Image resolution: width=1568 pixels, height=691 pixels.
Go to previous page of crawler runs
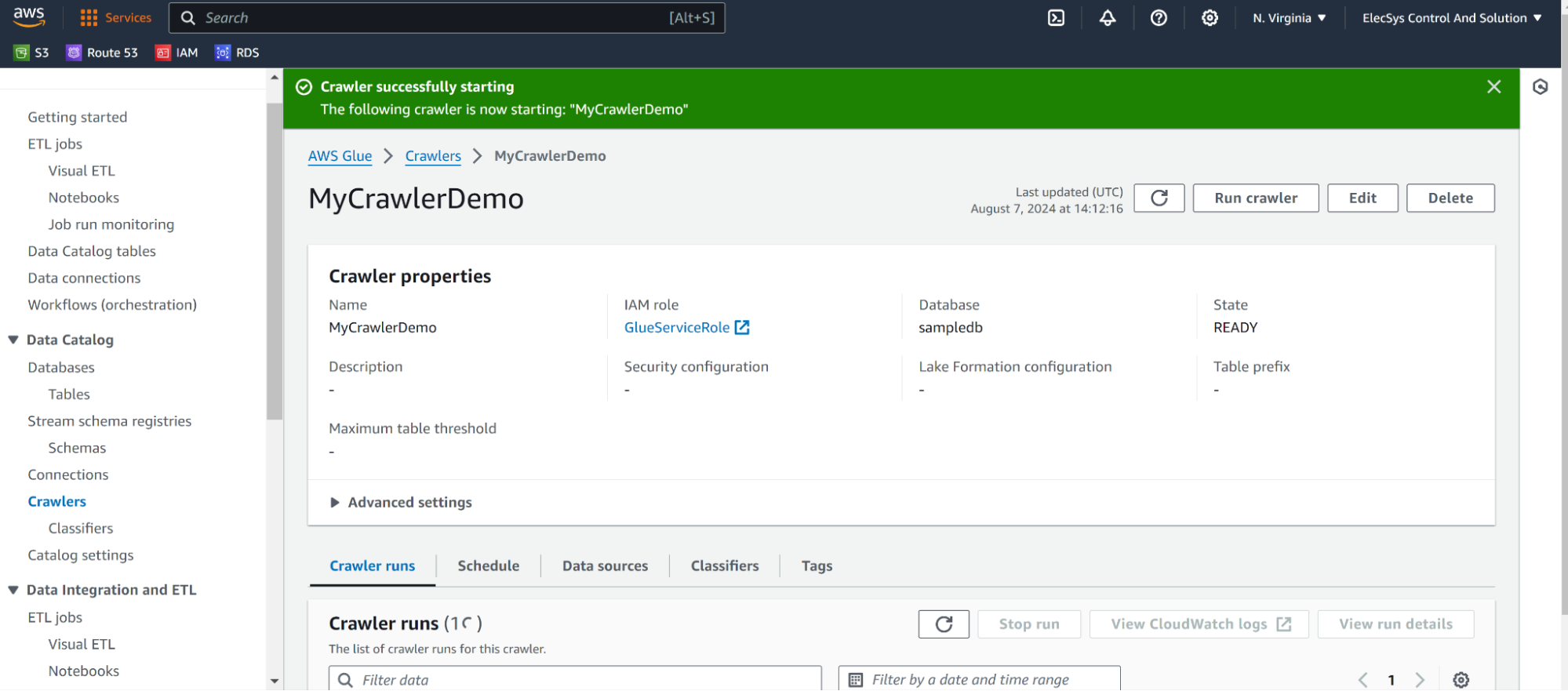click(1362, 680)
